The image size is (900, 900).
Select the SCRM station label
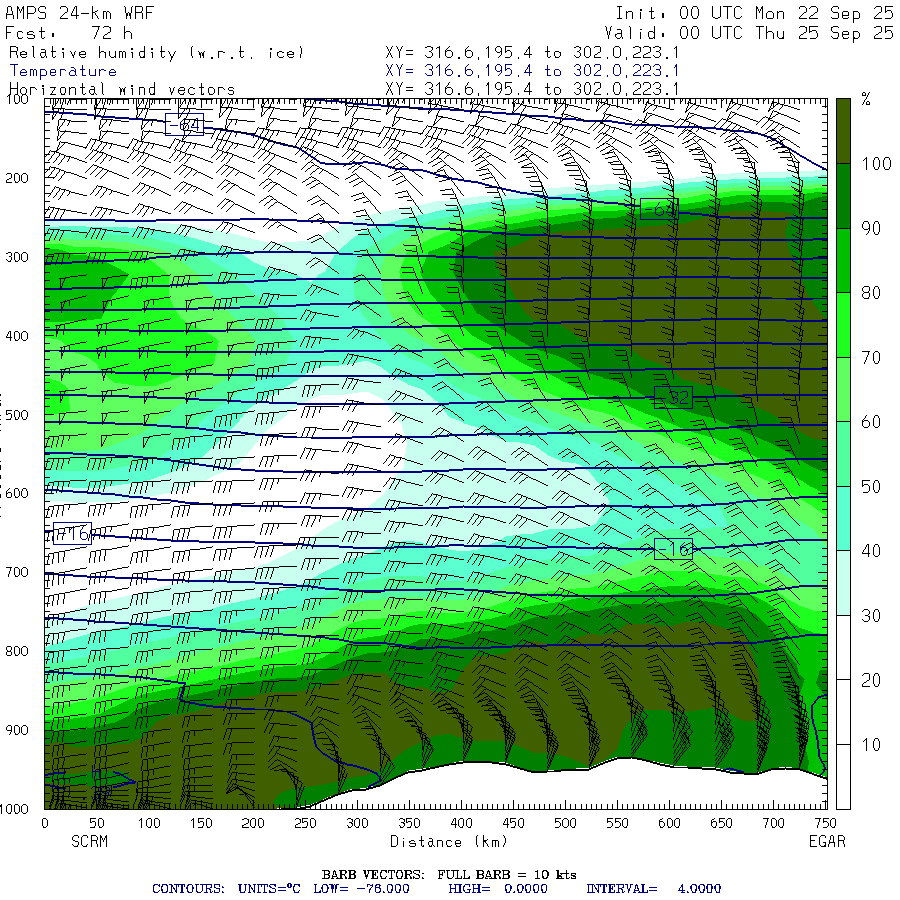click(90, 841)
